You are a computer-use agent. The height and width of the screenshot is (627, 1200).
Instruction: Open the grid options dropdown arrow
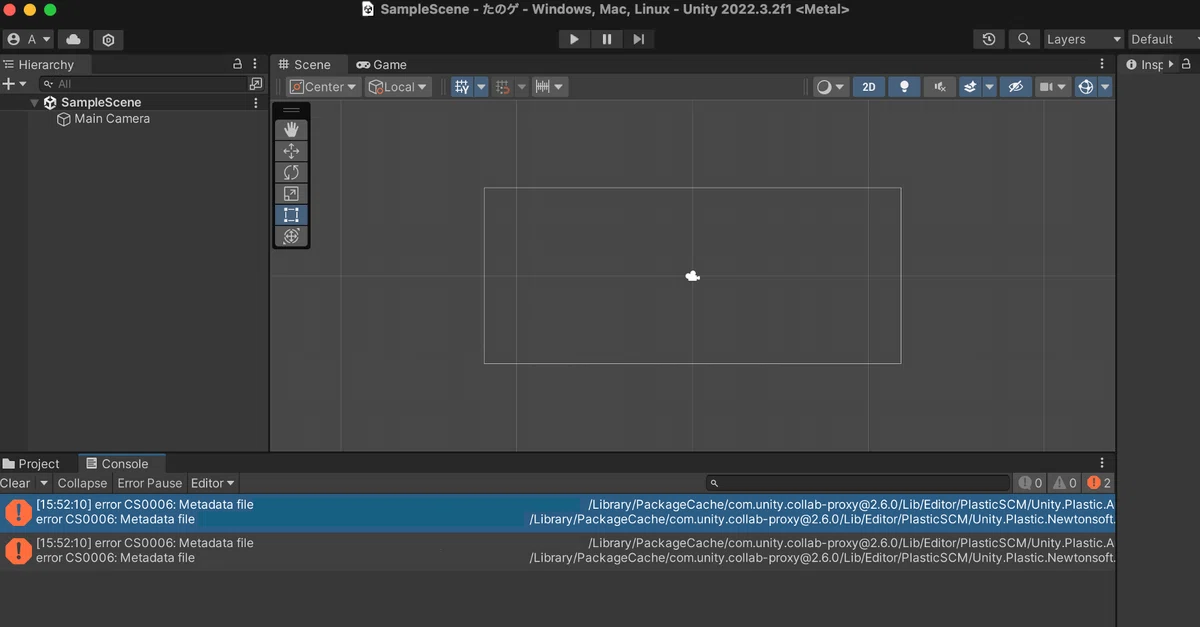coord(481,87)
